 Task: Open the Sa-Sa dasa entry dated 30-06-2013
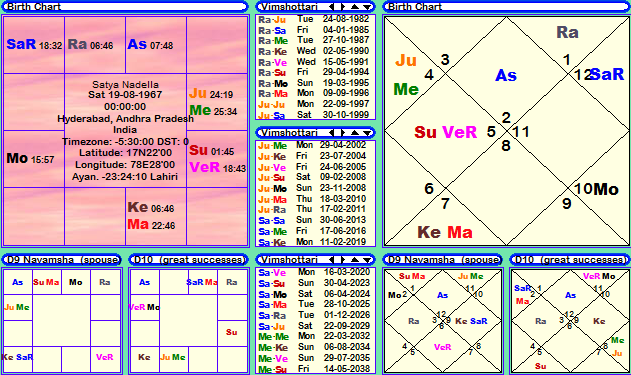tap(315, 220)
